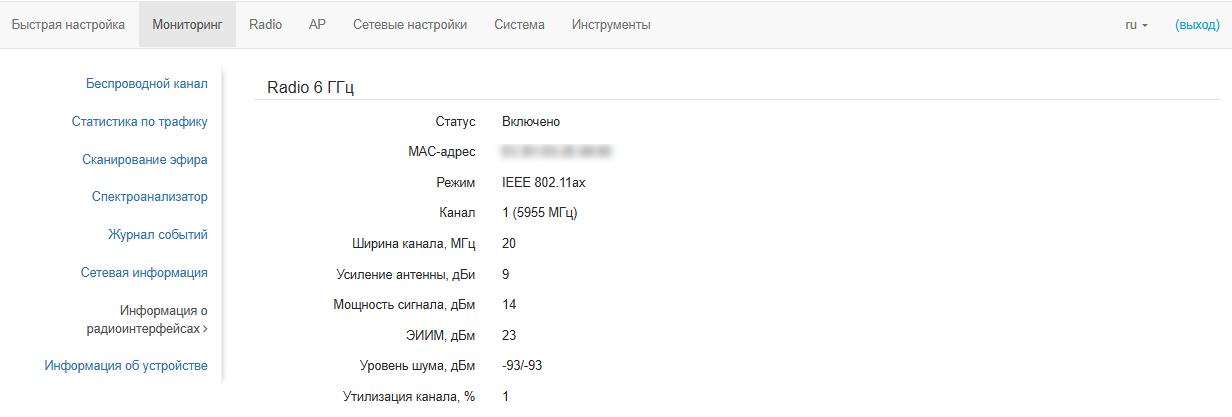This screenshot has width=1232, height=417.
Task: Open the Быстрая настройка tab
Action: (x=68, y=25)
